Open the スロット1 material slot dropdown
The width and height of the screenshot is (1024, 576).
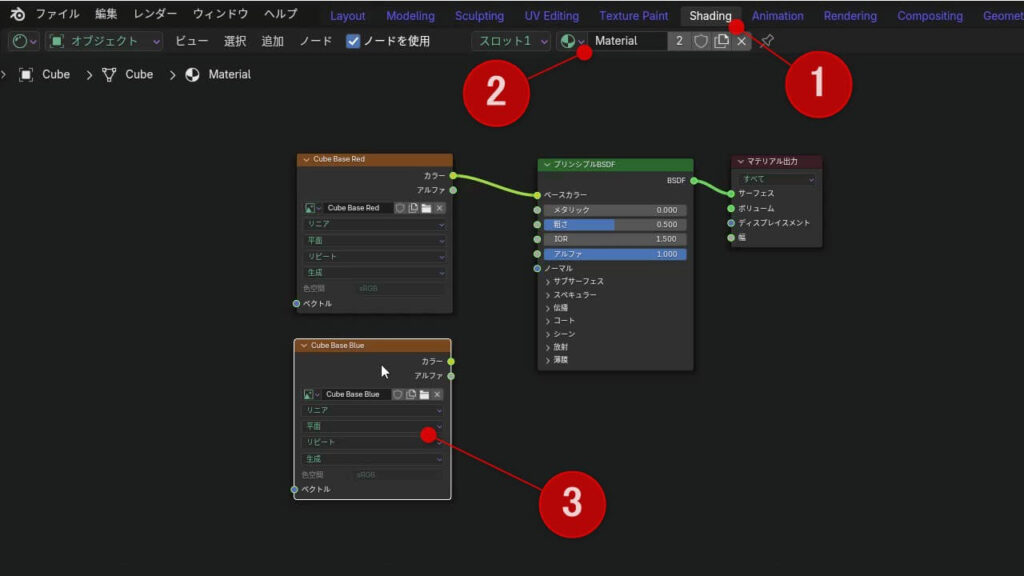[511, 41]
